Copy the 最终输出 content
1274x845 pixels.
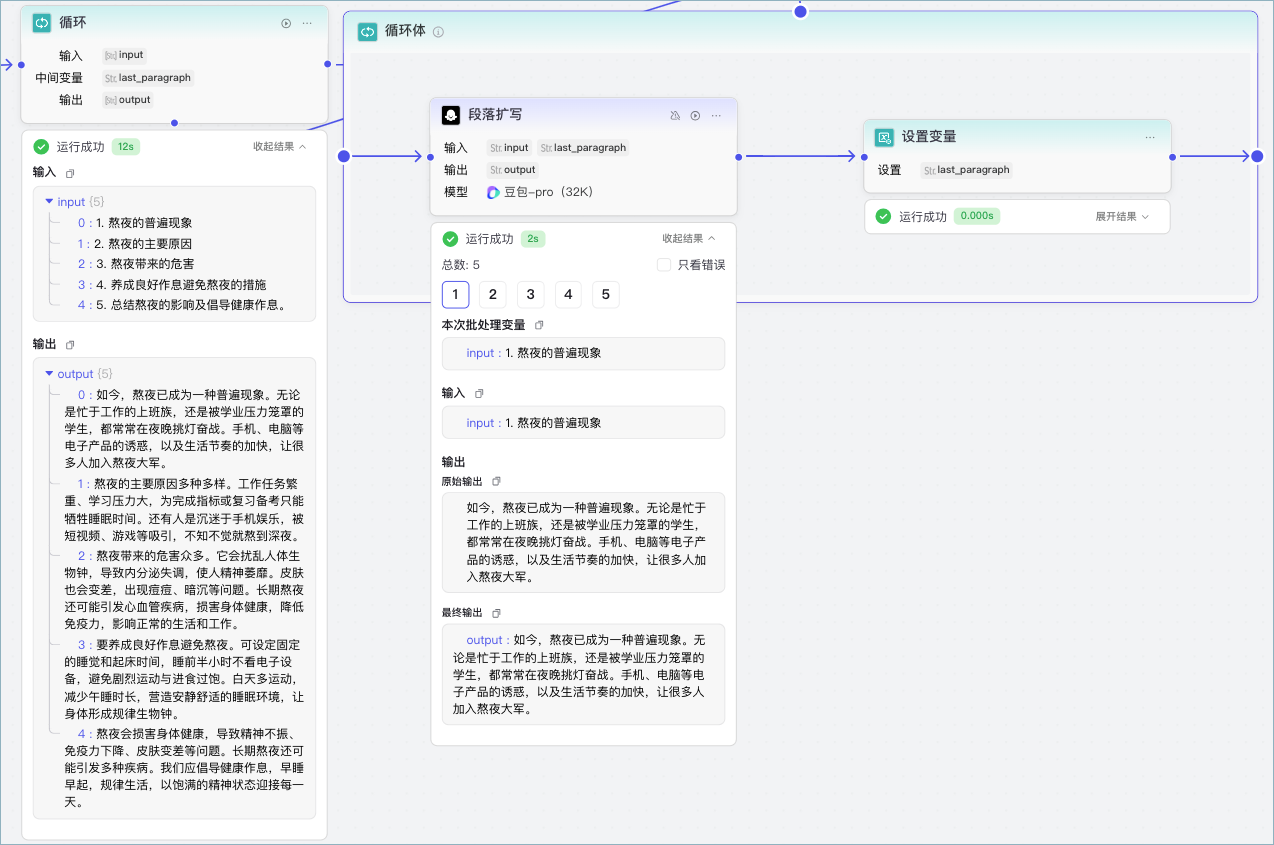point(496,612)
